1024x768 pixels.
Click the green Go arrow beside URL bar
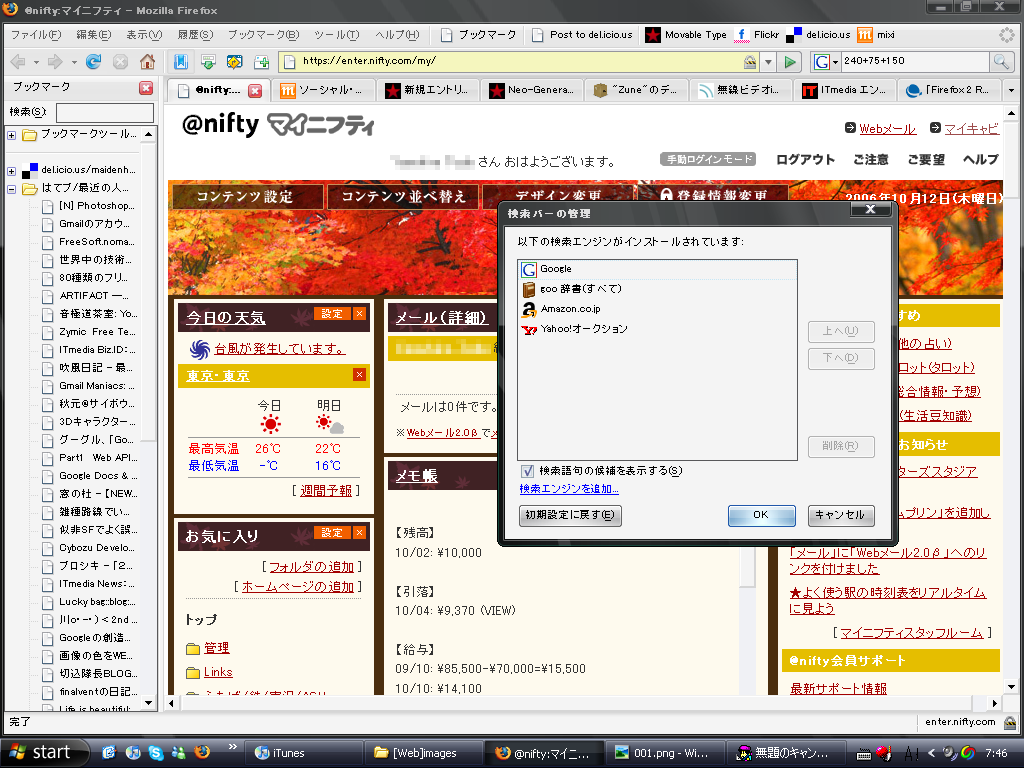click(790, 62)
